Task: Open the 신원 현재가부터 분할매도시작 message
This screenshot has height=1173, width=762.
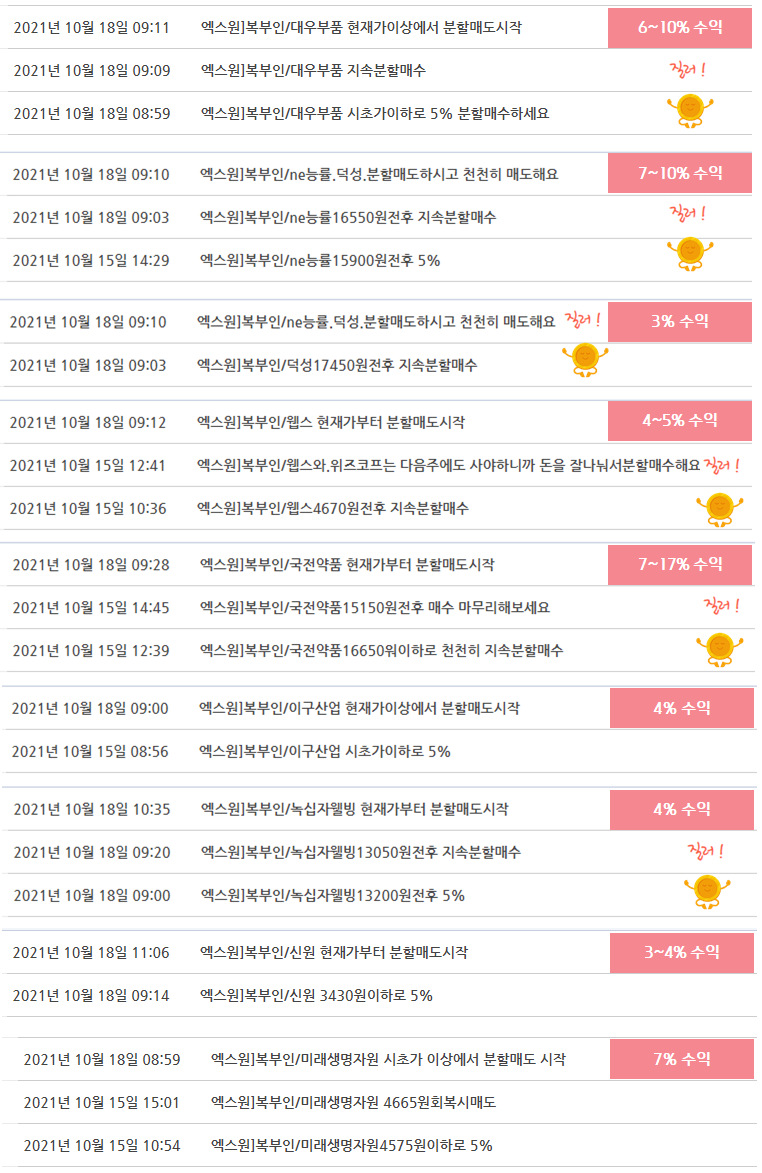Action: click(334, 952)
